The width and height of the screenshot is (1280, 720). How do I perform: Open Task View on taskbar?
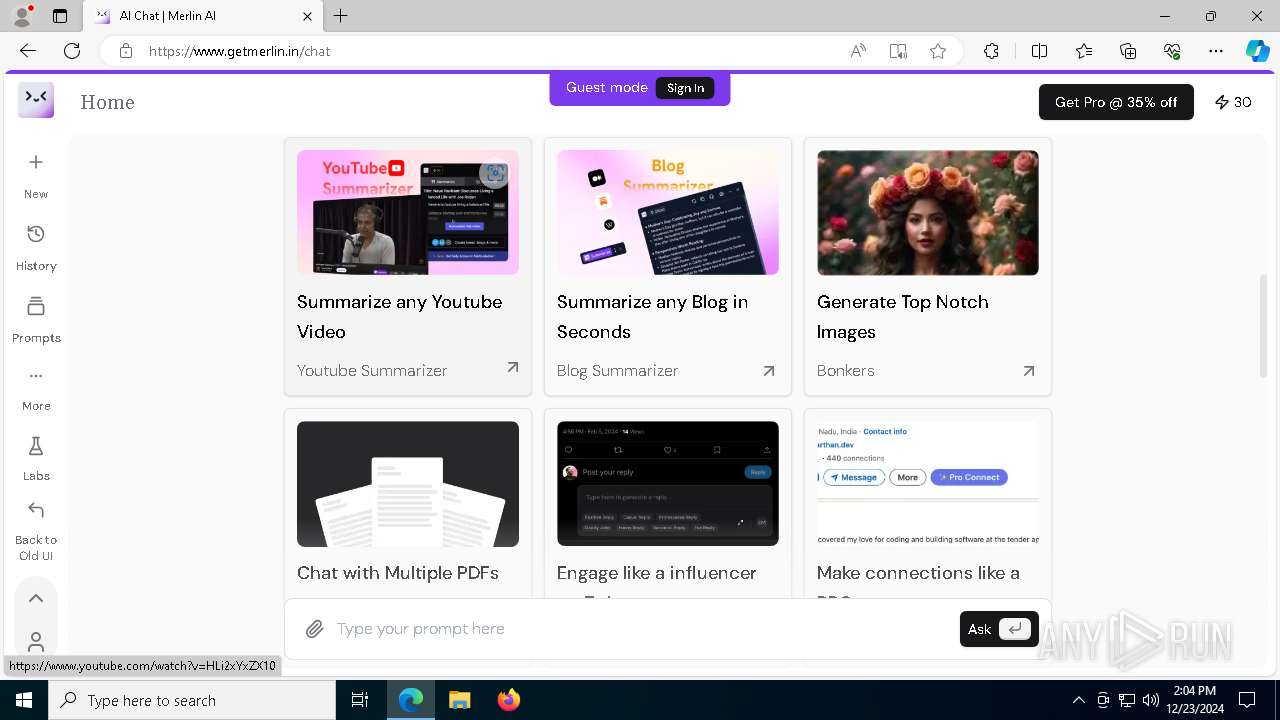pyautogui.click(x=360, y=700)
